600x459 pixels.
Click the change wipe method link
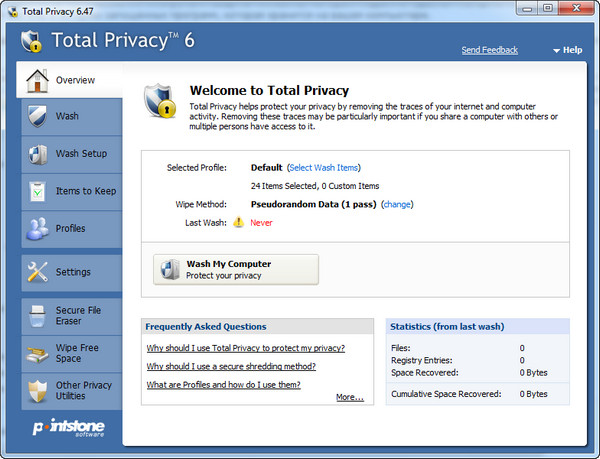[x=397, y=204]
